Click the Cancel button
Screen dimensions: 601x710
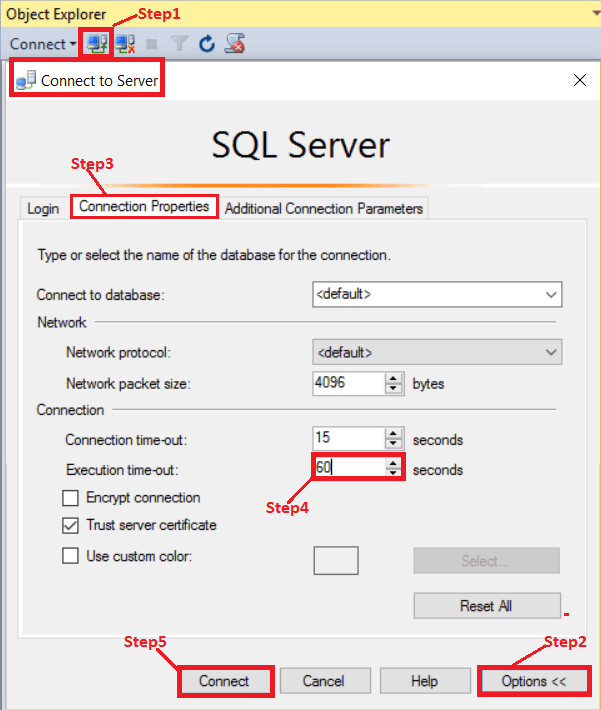(x=325, y=681)
